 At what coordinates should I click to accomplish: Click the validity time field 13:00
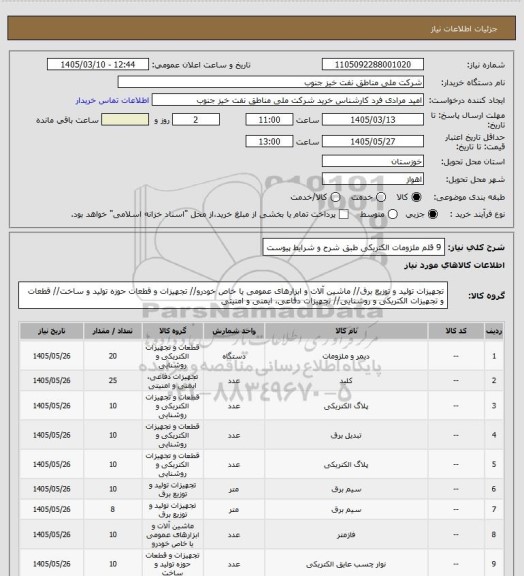coord(269,141)
